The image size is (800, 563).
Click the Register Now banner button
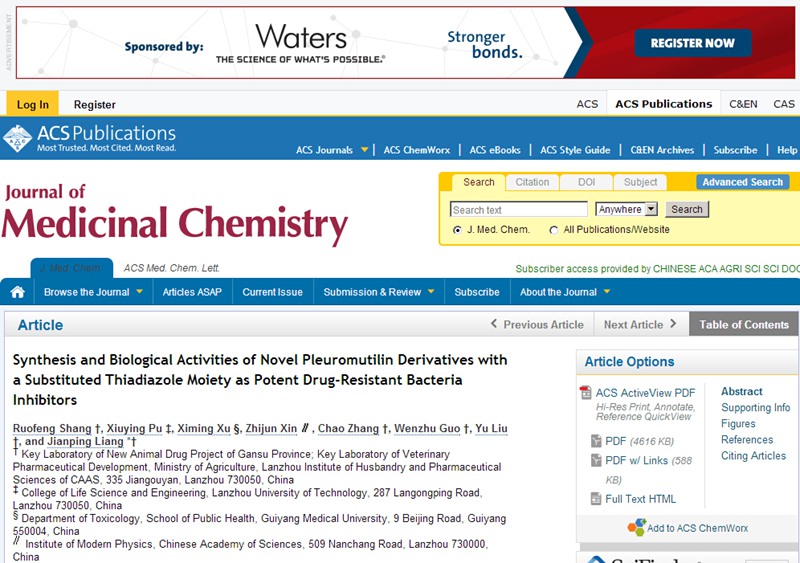pyautogui.click(x=693, y=43)
